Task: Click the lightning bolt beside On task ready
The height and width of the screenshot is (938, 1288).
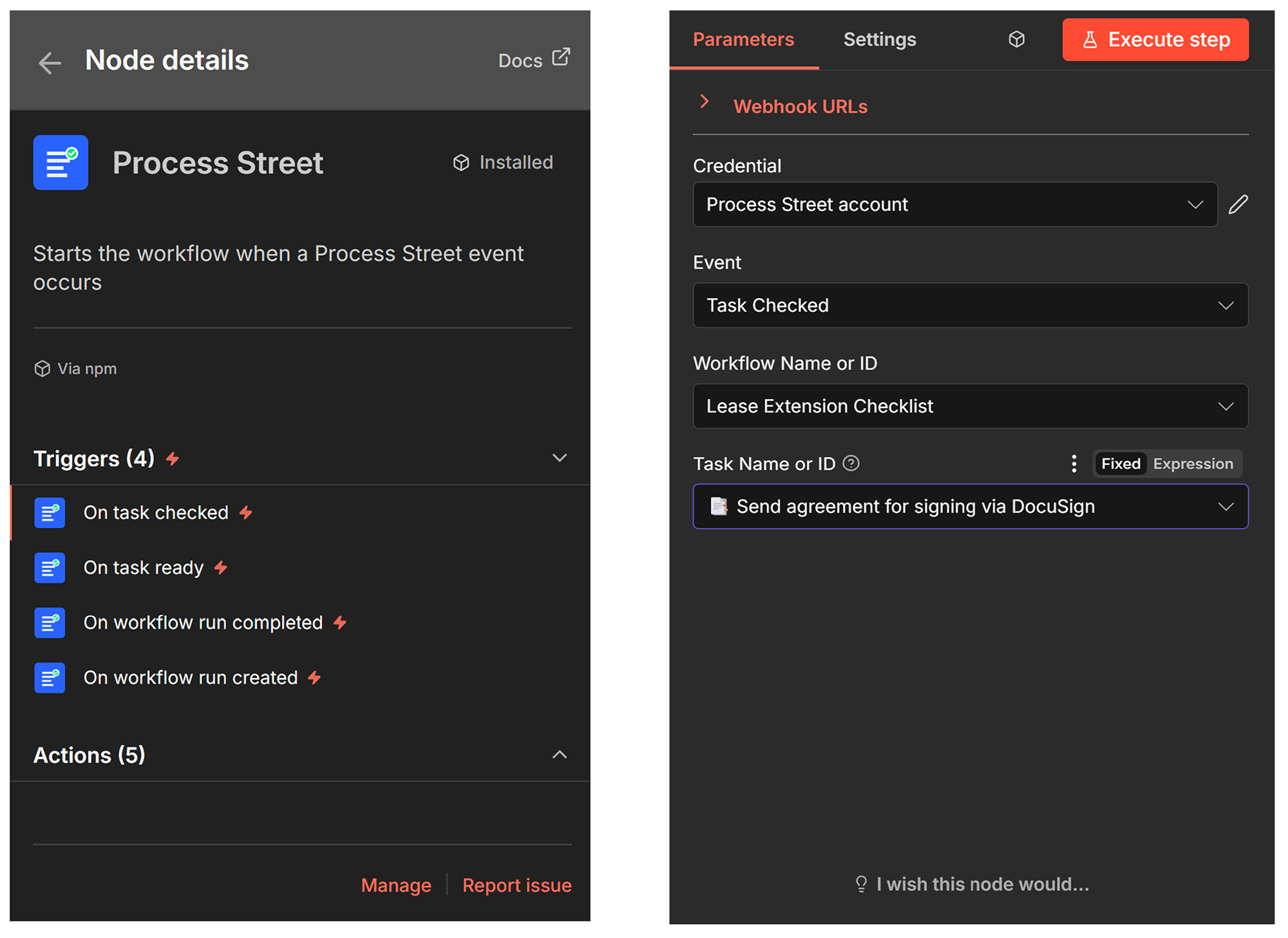Action: 221,568
